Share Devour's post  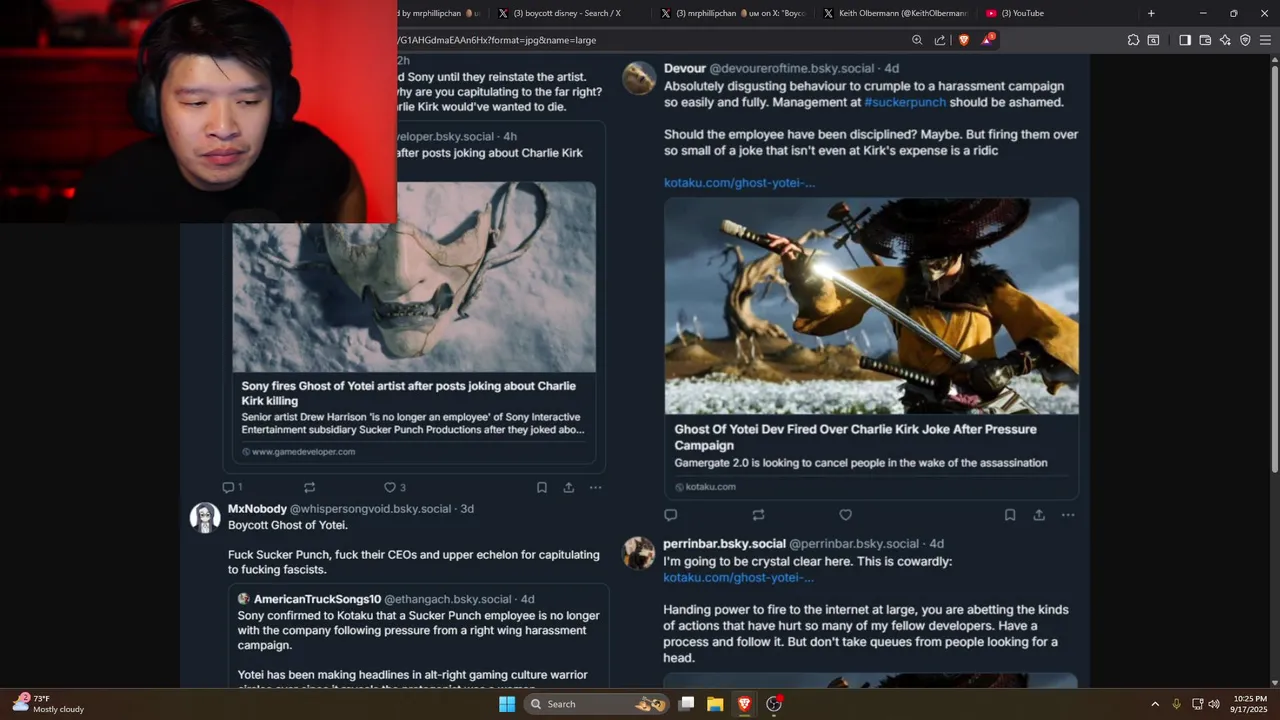pos(1039,515)
